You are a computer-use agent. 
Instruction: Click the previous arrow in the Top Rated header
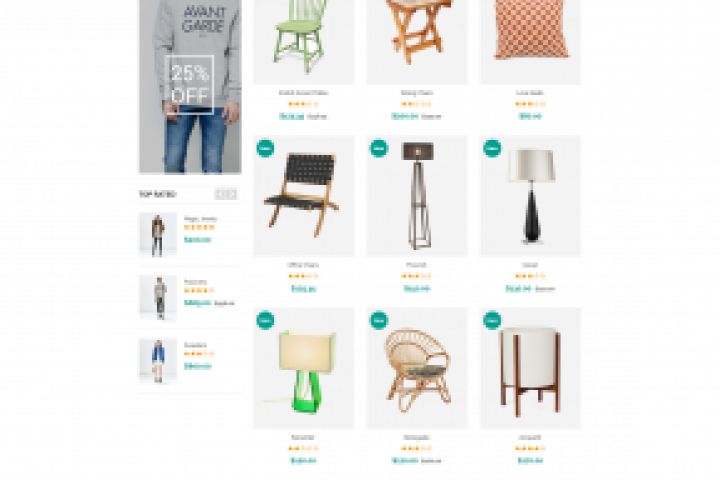pos(220,194)
